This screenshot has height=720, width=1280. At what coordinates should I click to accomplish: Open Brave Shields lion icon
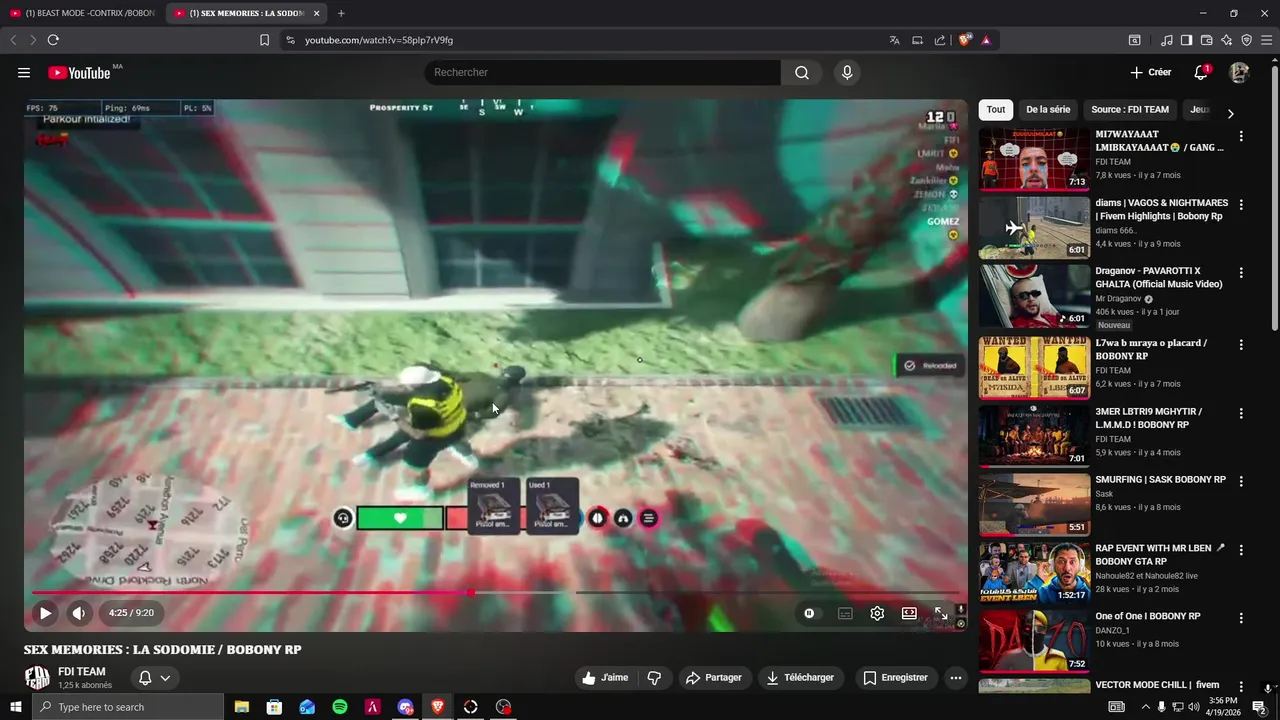(965, 40)
